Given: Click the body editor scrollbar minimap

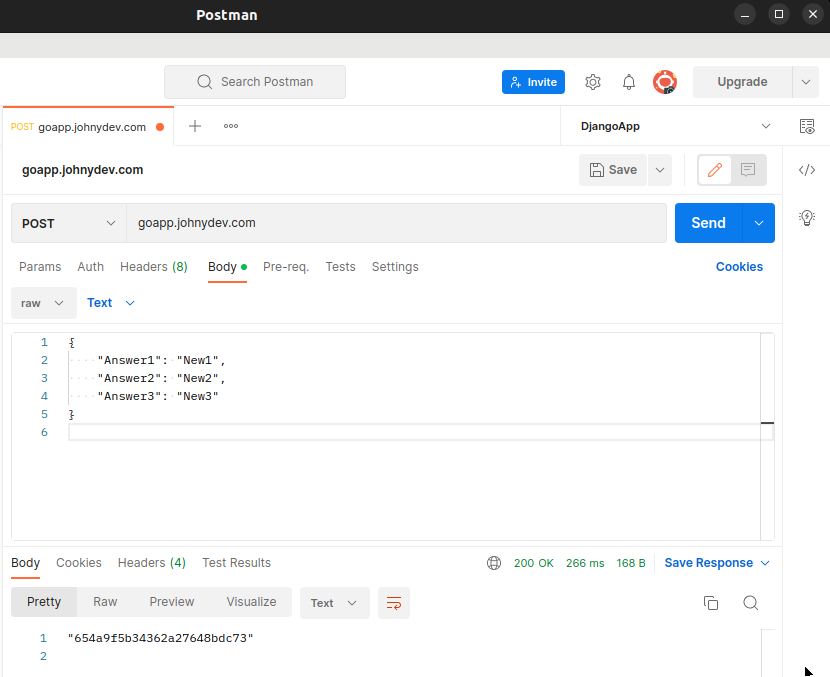Looking at the screenshot, I should coord(767,436).
